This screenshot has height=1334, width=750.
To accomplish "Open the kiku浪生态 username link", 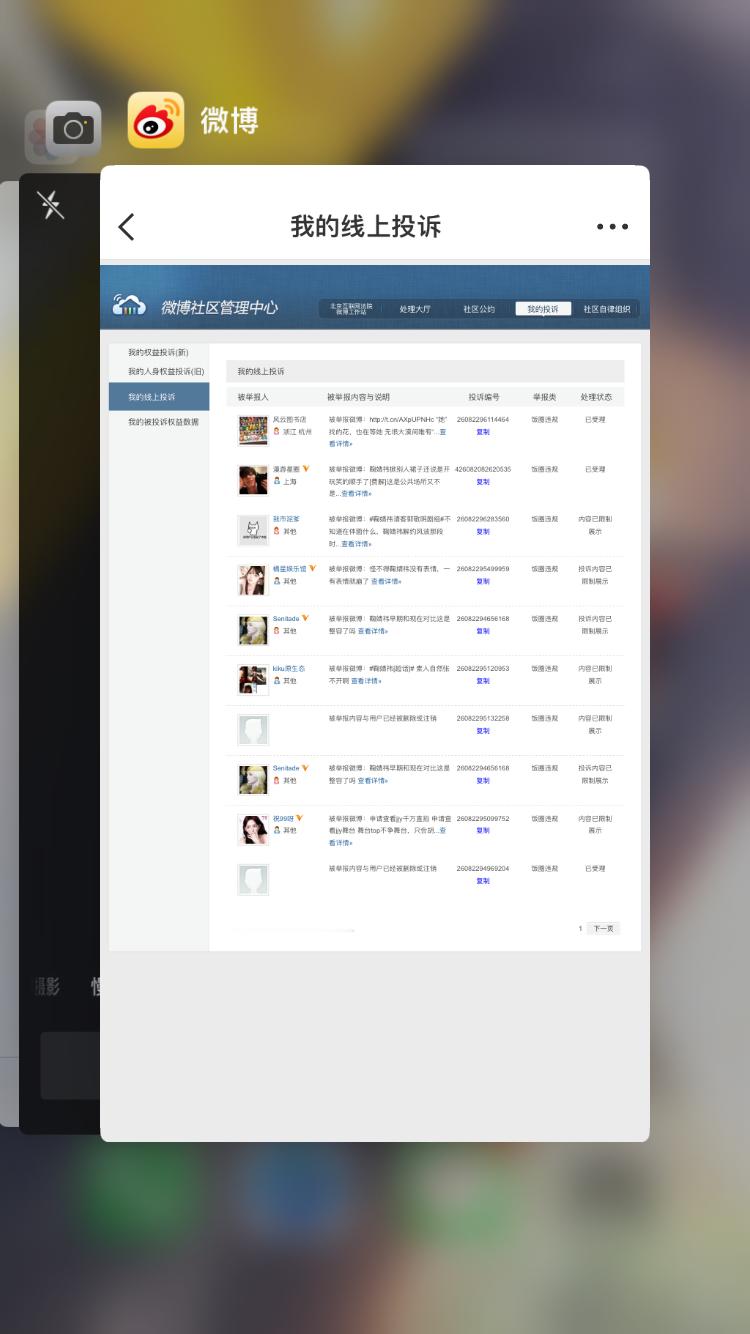I will coord(289,669).
